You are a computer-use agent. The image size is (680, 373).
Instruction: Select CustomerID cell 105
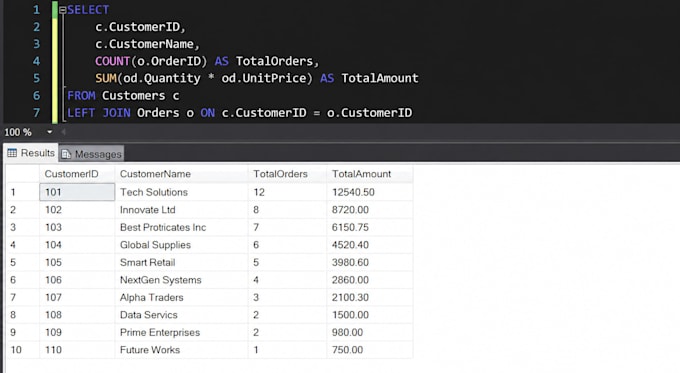pos(77,262)
